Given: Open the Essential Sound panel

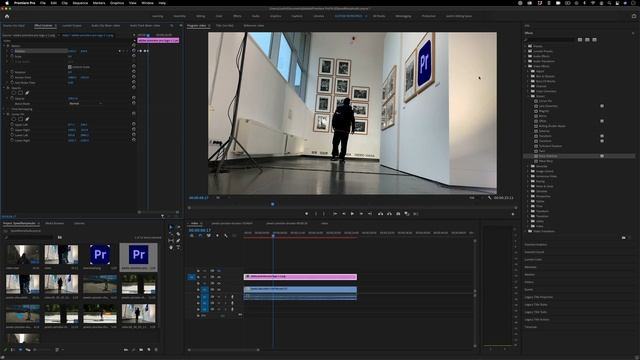Looking at the screenshot, I should coord(534,252).
